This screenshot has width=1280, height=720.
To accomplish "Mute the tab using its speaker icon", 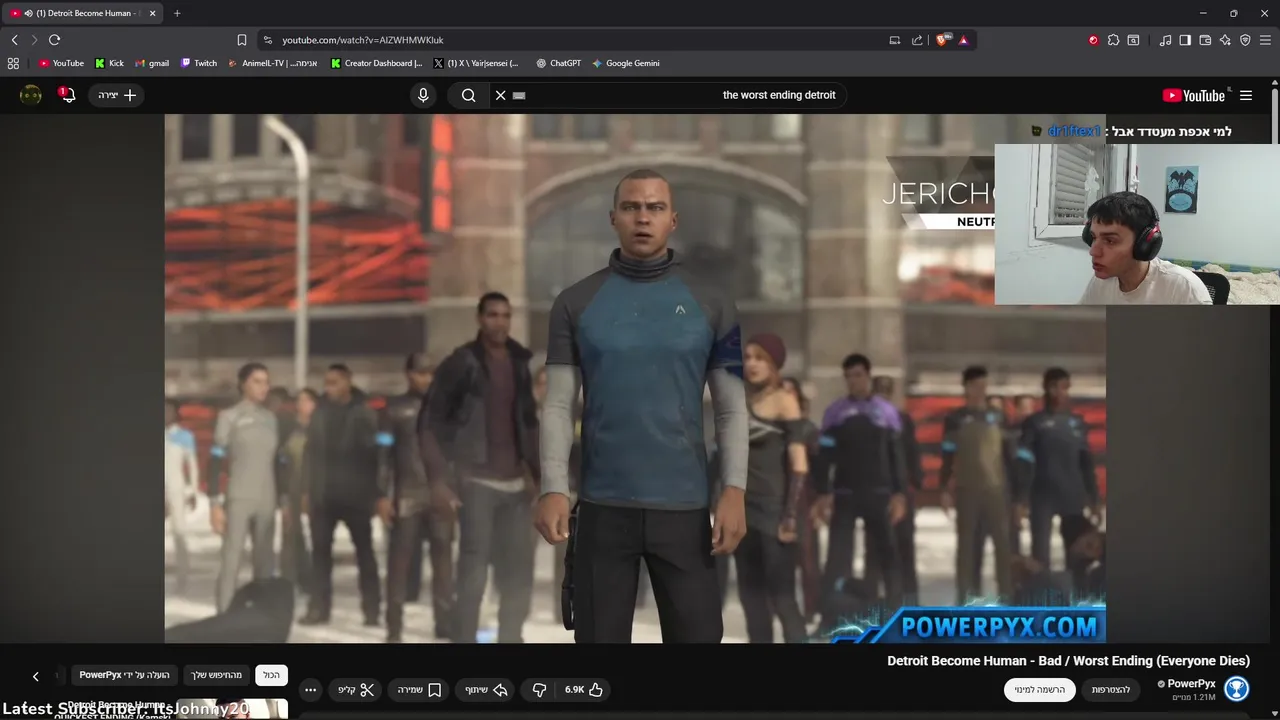I will tap(27, 13).
